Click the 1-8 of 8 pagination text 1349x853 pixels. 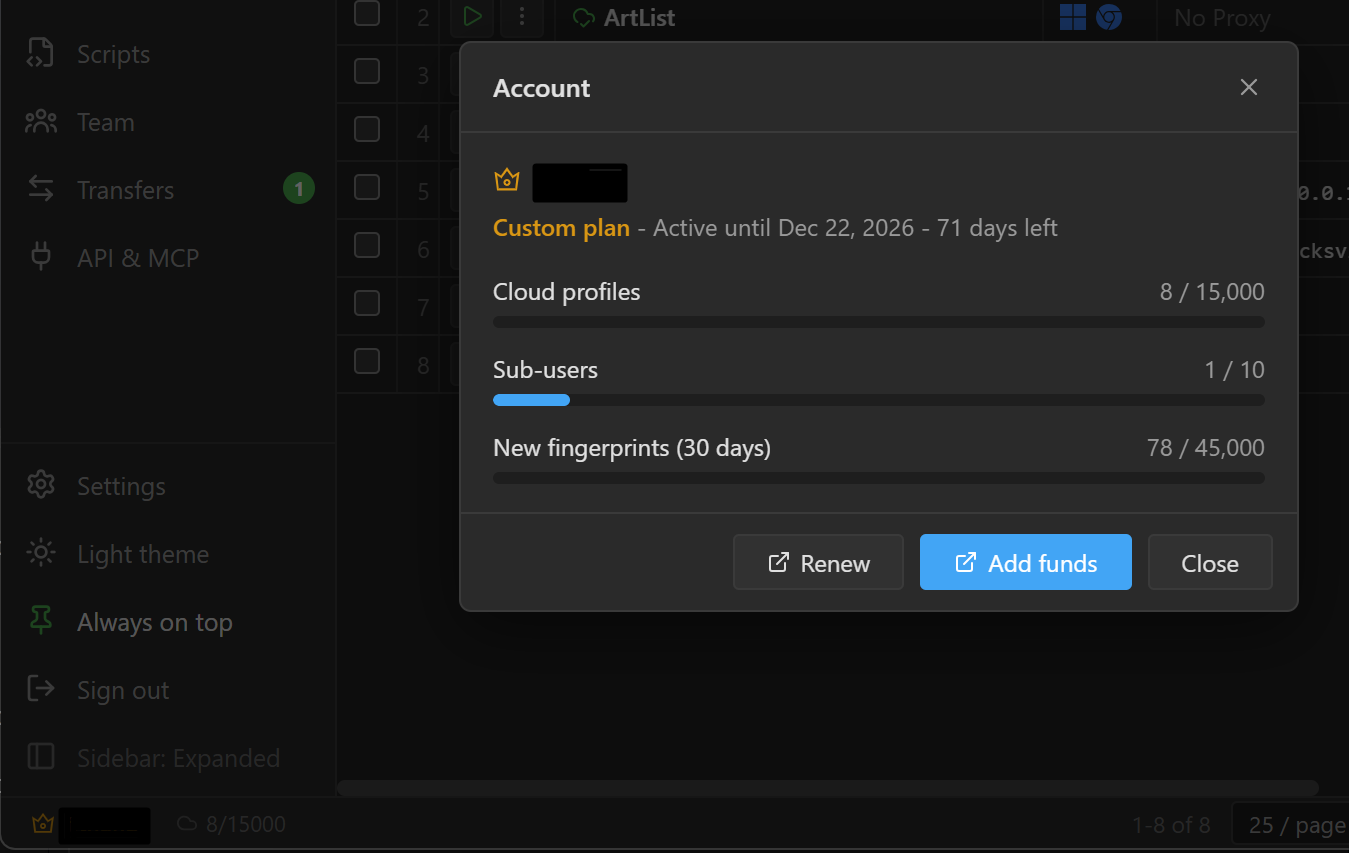click(1171, 825)
